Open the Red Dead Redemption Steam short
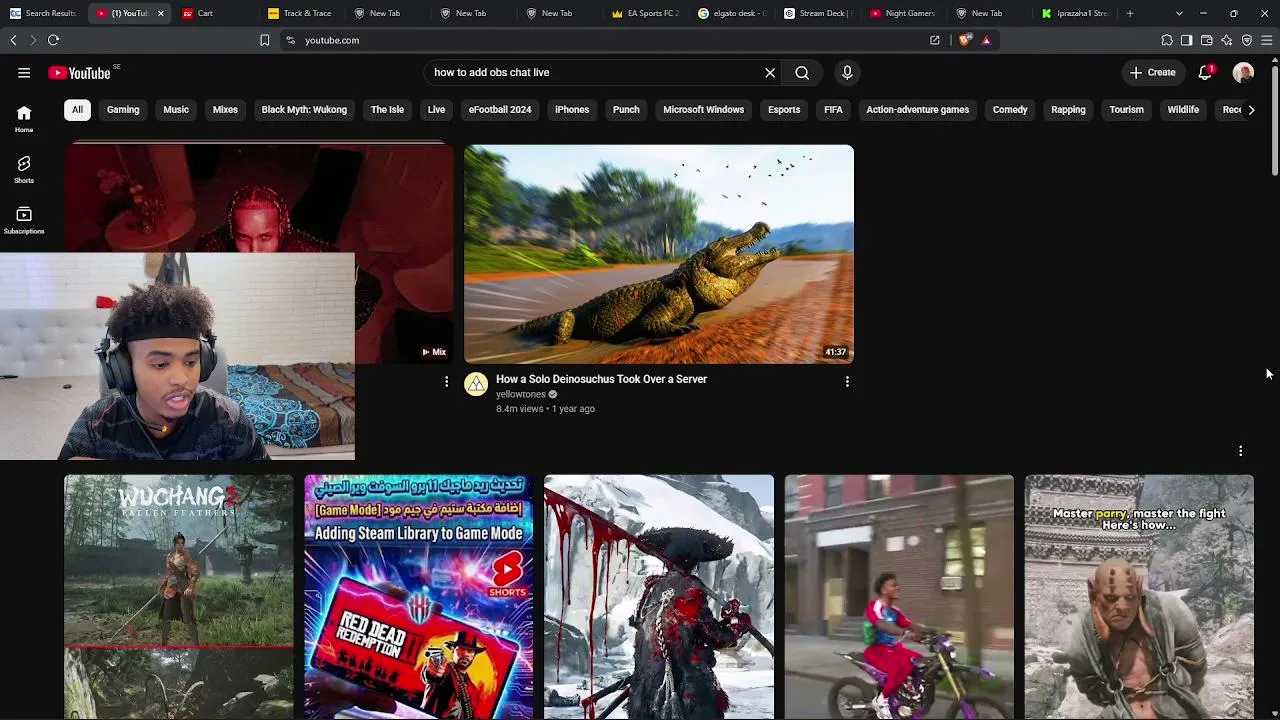The width and height of the screenshot is (1280, 720). click(419, 597)
